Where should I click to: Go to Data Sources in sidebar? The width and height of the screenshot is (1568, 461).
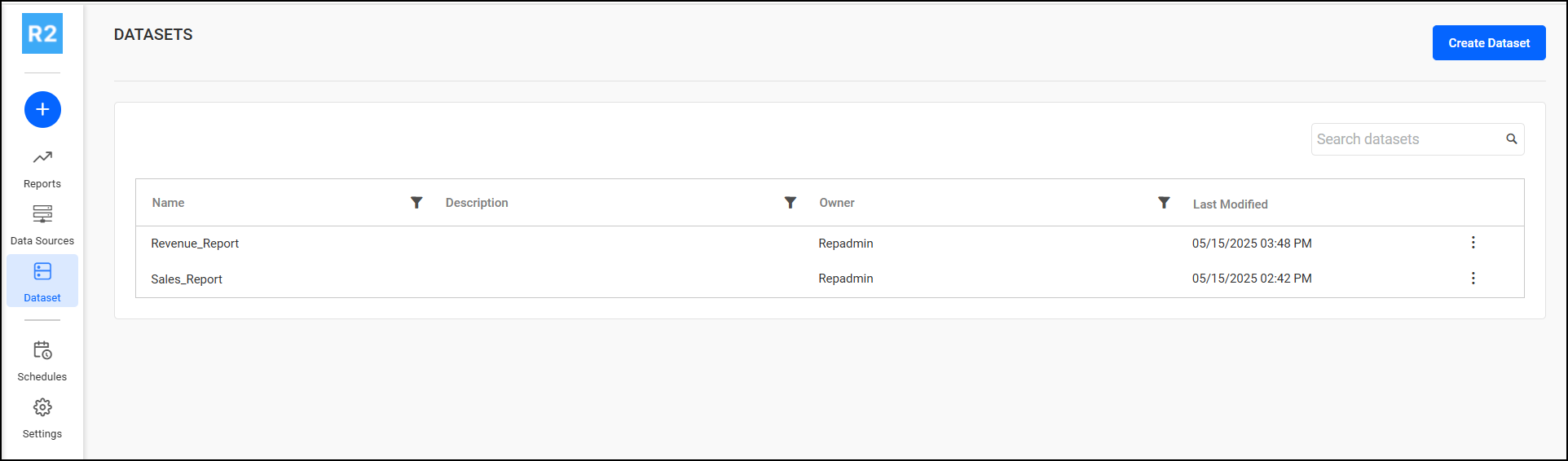pos(42,226)
